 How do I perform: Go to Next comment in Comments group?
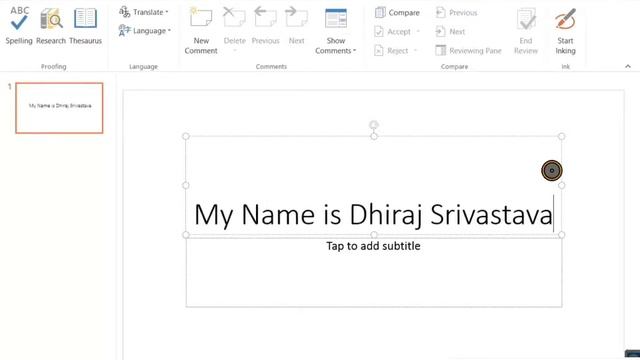[296, 25]
